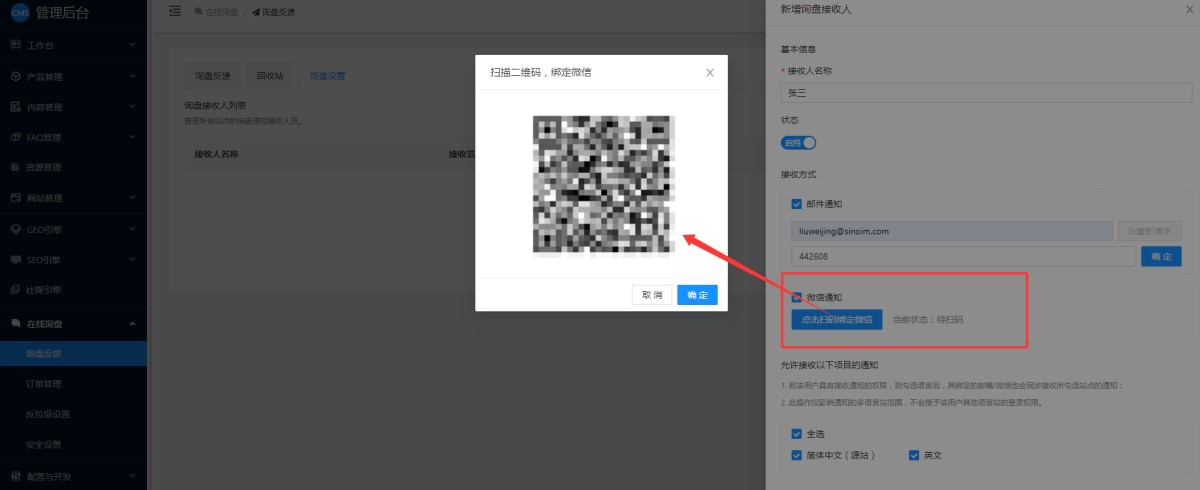The image size is (1200, 490).
Task: Expand the GEO引擎 menu chevron
Action: coord(133,229)
